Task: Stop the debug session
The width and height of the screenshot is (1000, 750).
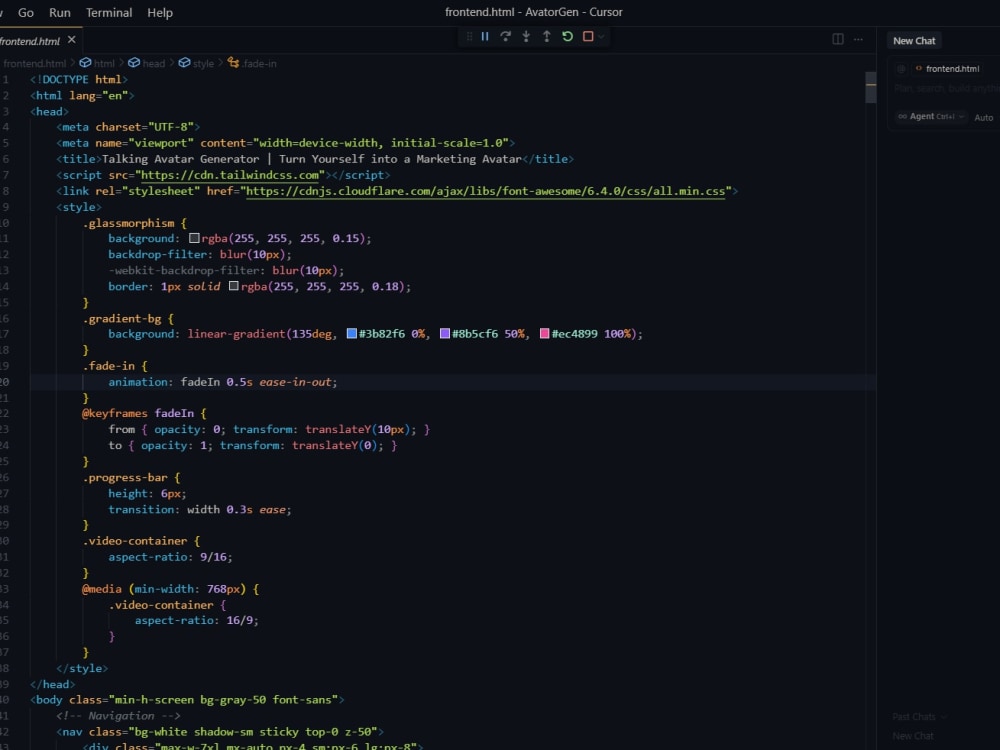Action: point(588,36)
